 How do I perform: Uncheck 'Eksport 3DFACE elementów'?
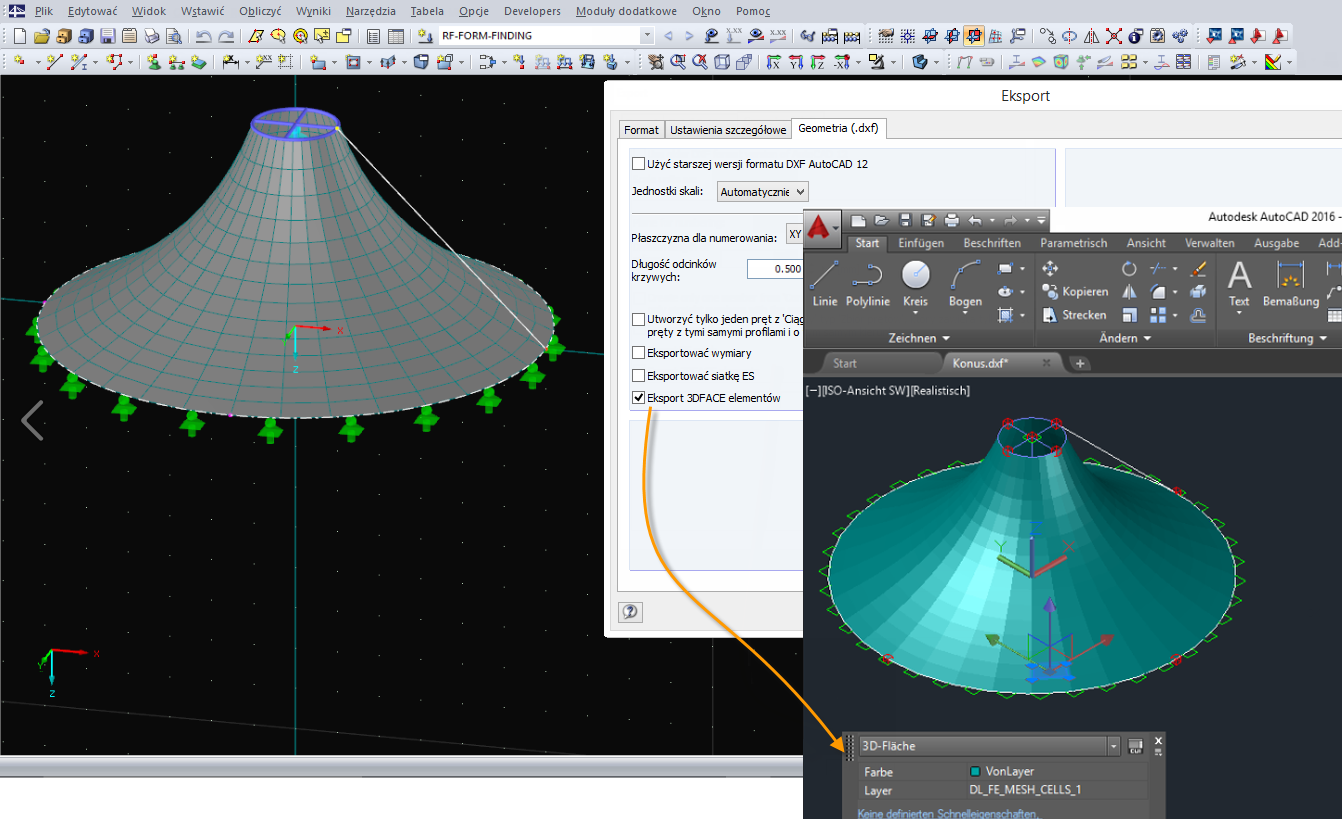point(638,397)
